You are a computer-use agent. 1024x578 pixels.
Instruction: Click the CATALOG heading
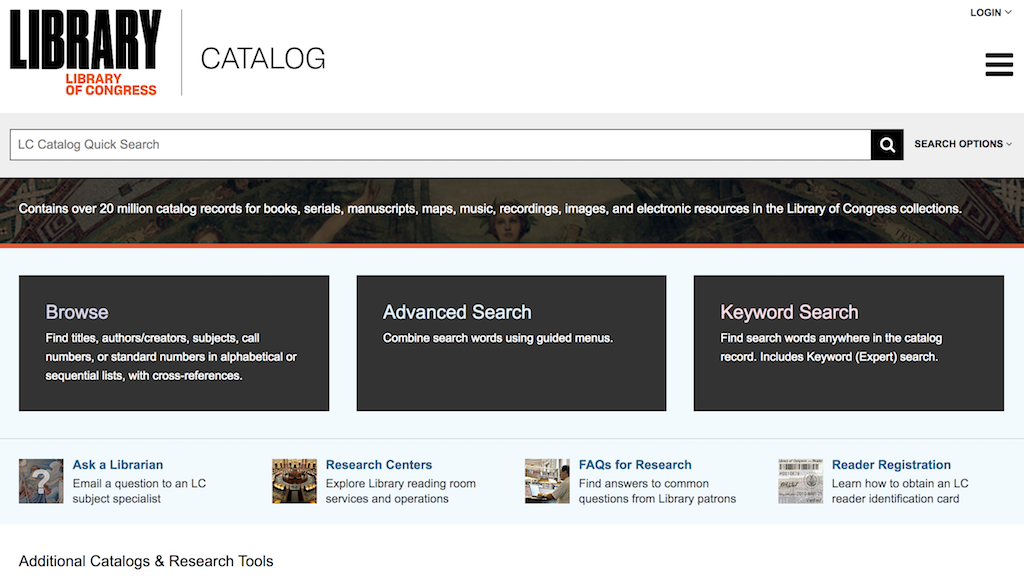point(262,59)
